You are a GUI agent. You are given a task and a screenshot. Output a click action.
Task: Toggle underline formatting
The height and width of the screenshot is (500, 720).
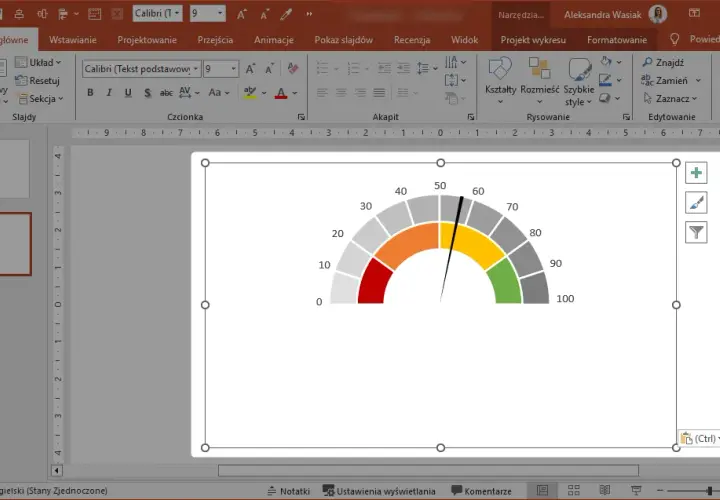128,93
